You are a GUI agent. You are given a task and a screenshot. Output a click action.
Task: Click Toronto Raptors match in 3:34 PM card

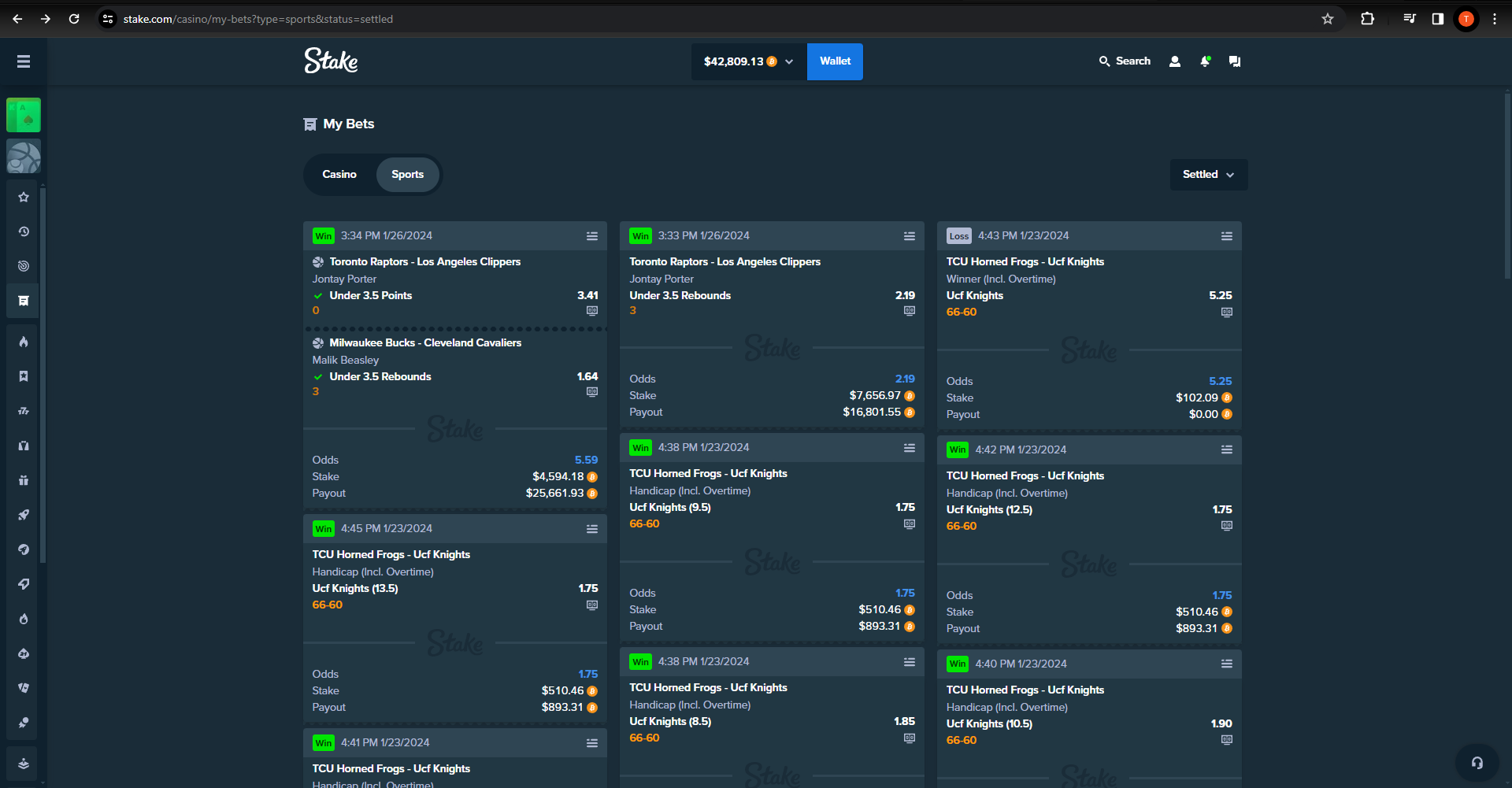point(425,262)
